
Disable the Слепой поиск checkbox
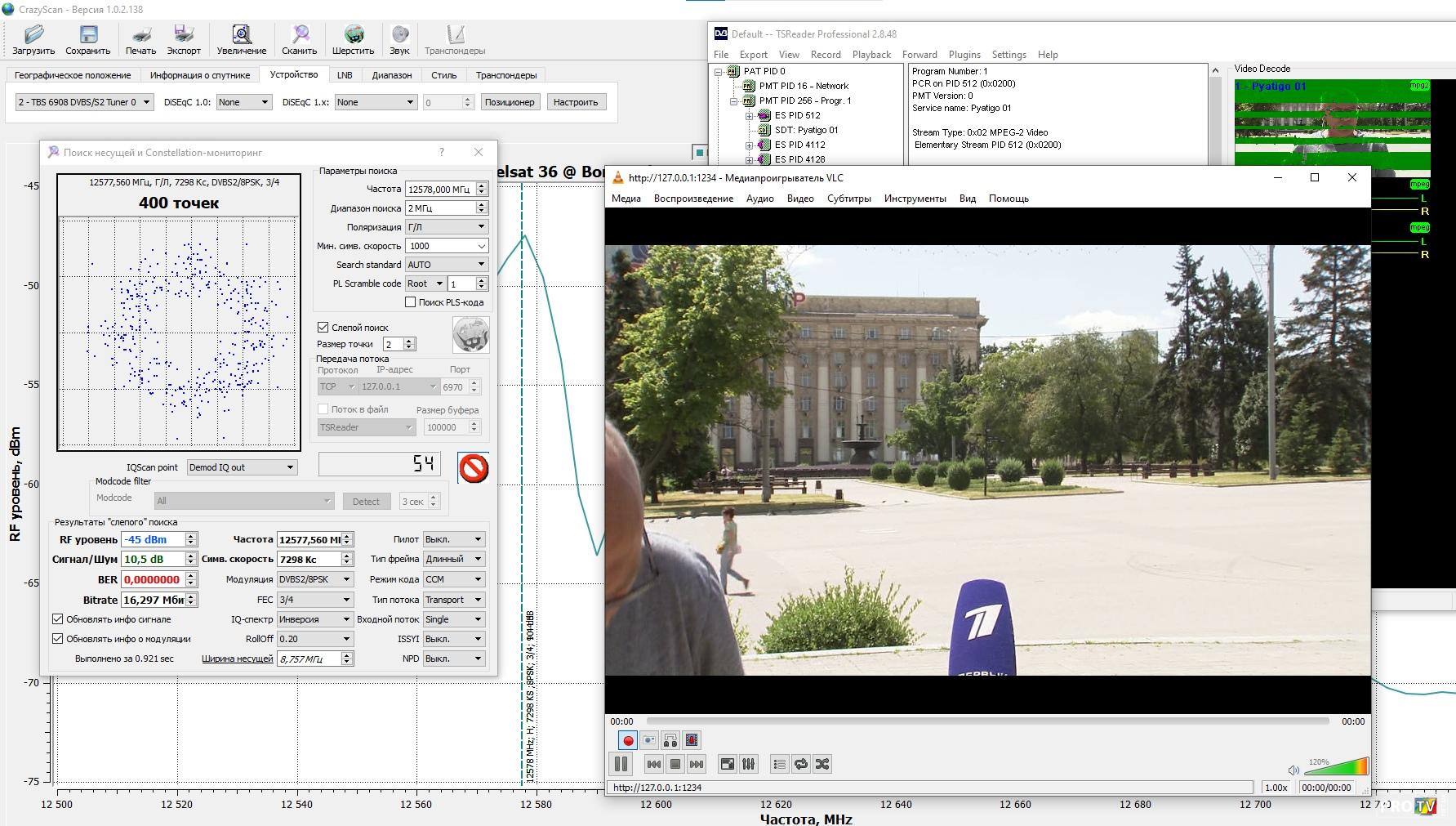323,328
